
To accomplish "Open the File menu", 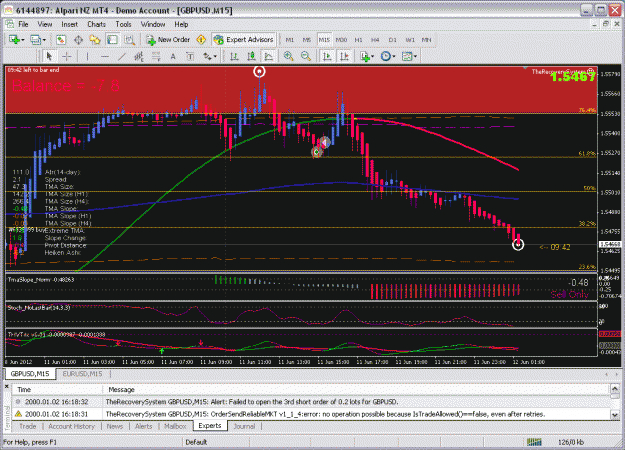I will (23, 24).
